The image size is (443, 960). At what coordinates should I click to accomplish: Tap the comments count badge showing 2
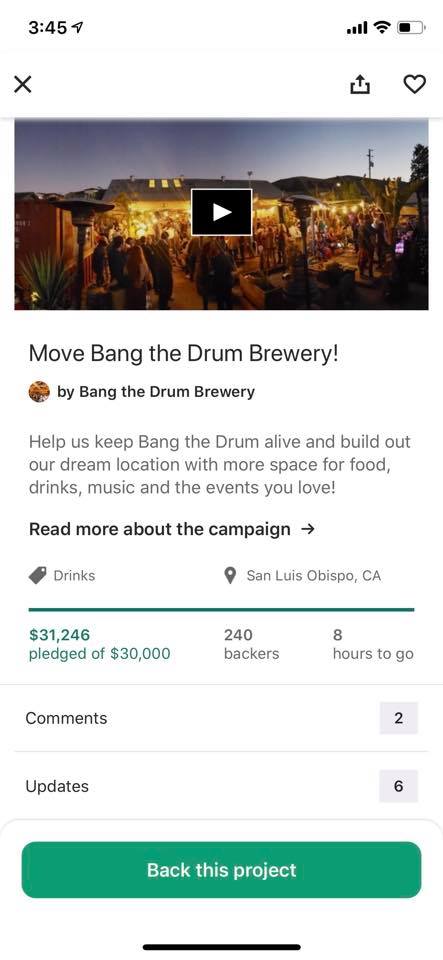point(398,718)
